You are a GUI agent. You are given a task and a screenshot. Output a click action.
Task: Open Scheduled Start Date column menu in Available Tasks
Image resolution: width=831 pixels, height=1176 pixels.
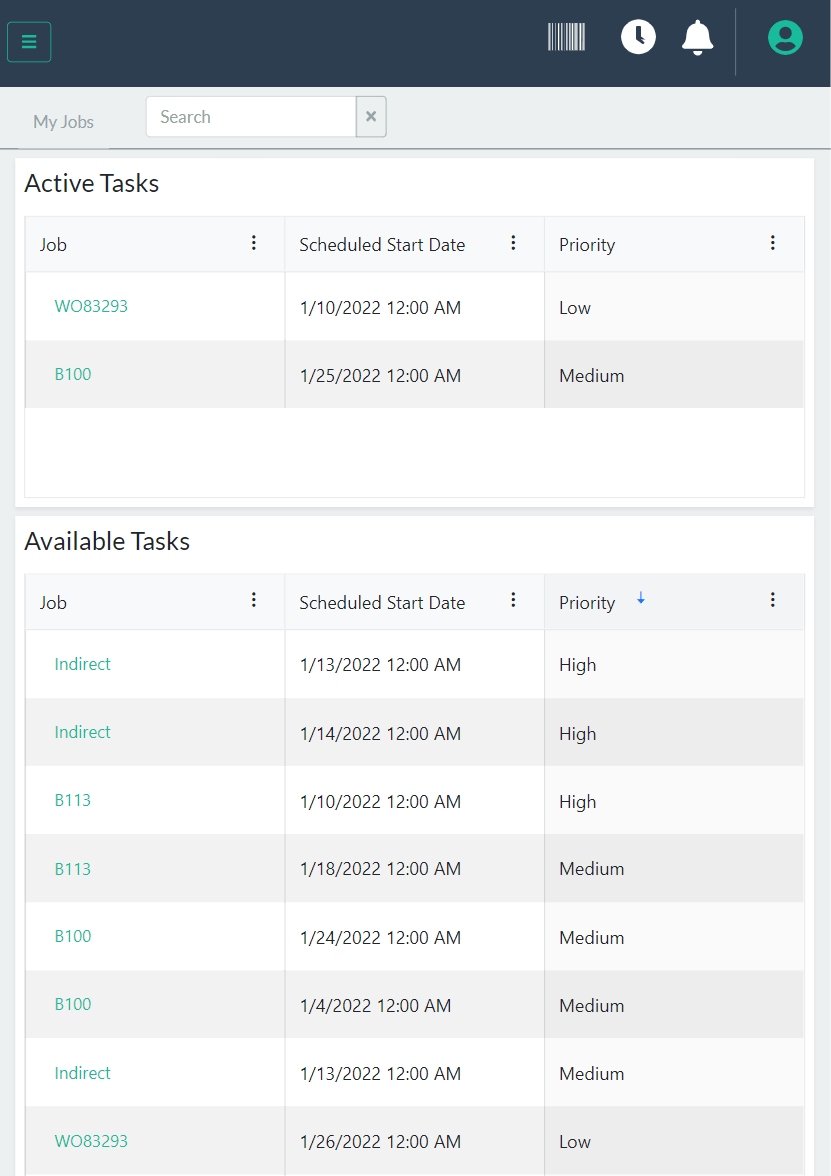click(x=513, y=600)
